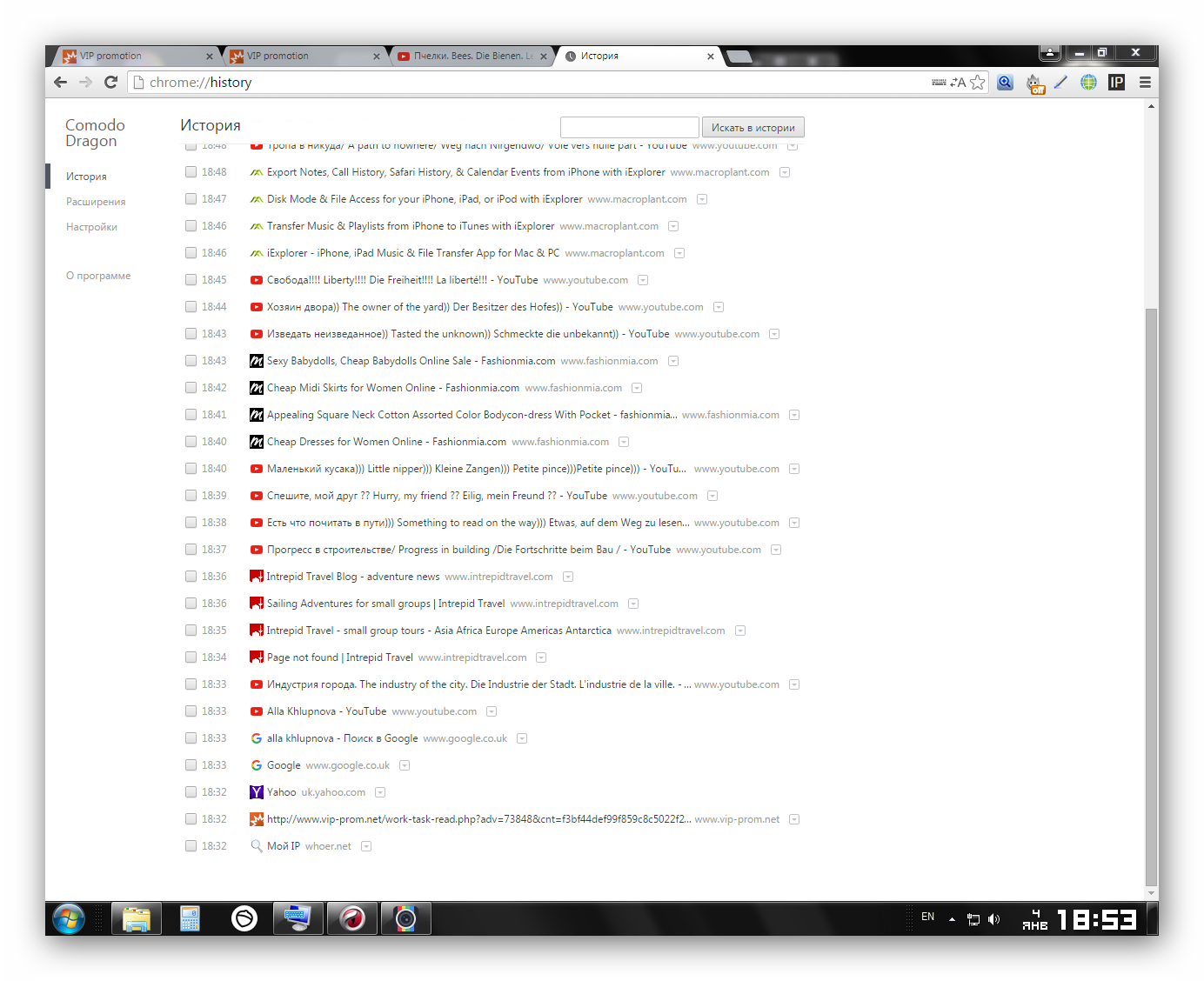Expand options for Хозяин двора YouTube entry
This screenshot has height=981, width=1204.
(x=719, y=307)
